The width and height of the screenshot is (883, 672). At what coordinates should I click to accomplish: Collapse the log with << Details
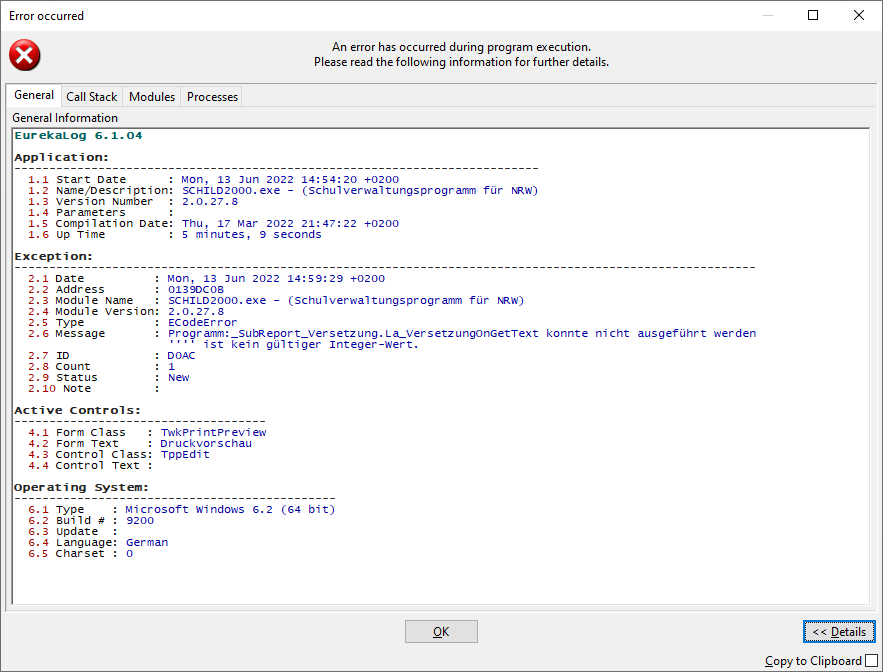(838, 631)
